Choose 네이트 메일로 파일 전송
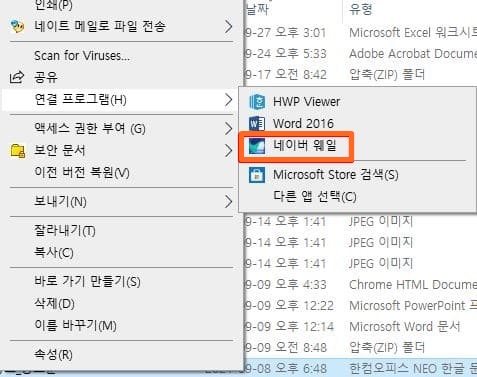 [100, 26]
